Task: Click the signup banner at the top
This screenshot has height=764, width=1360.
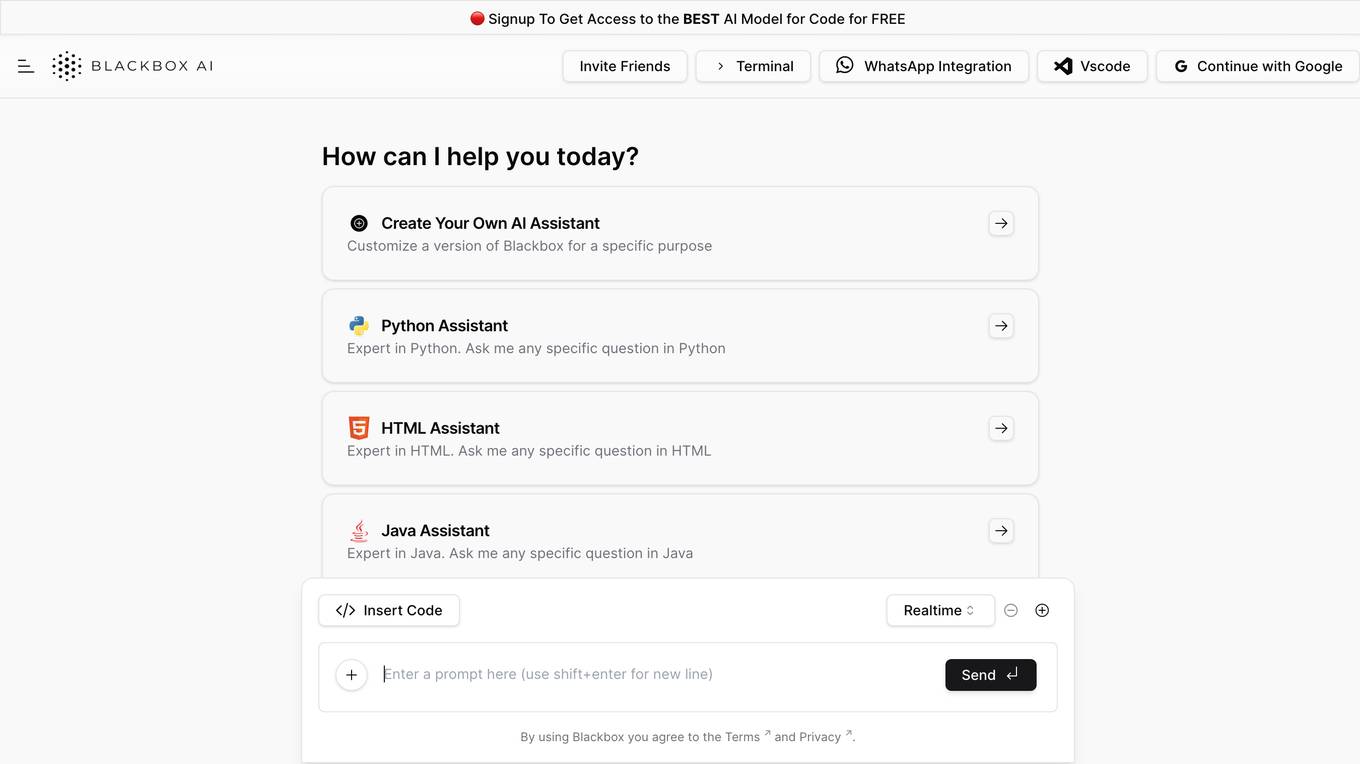Action: 680,18
